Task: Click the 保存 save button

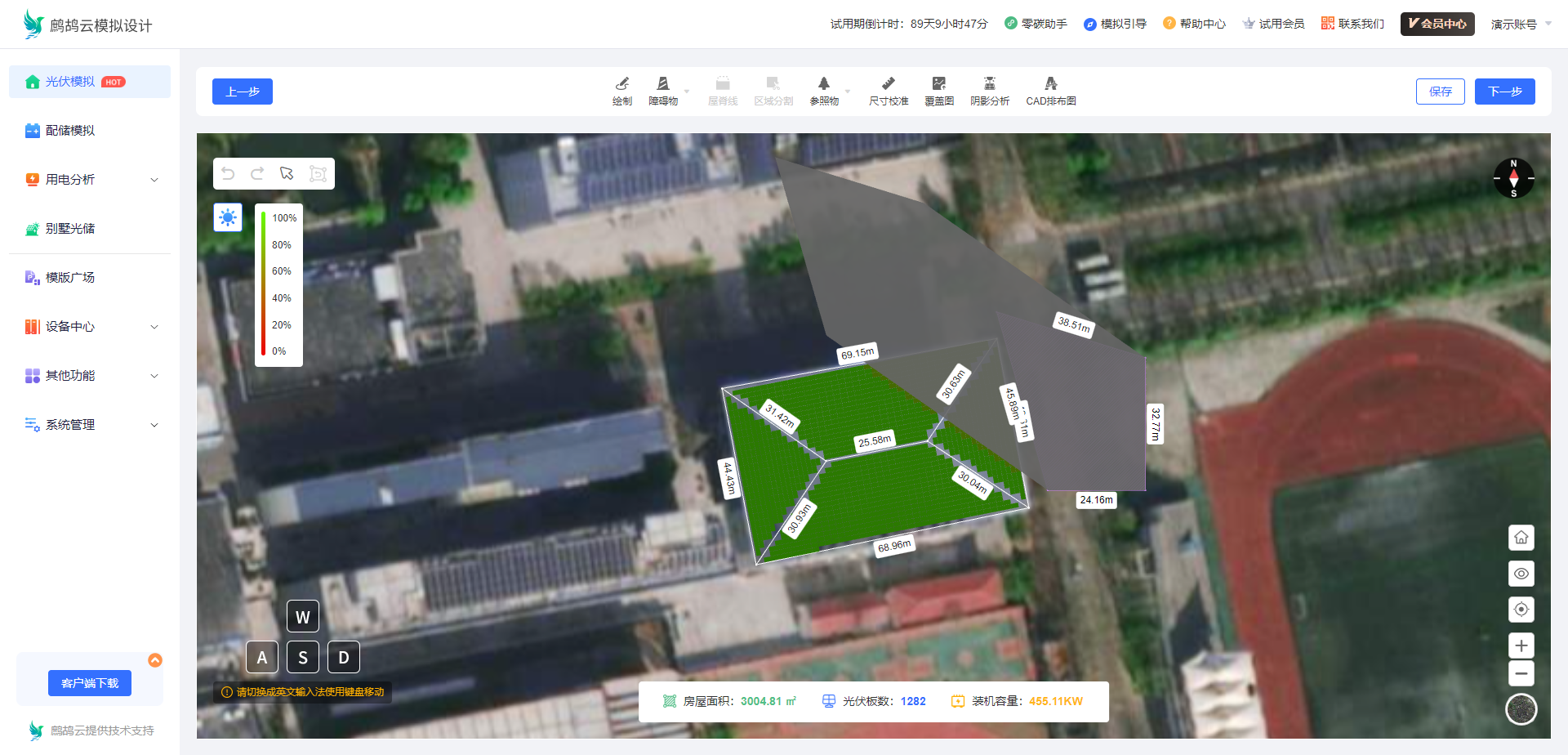Action: [x=1441, y=92]
